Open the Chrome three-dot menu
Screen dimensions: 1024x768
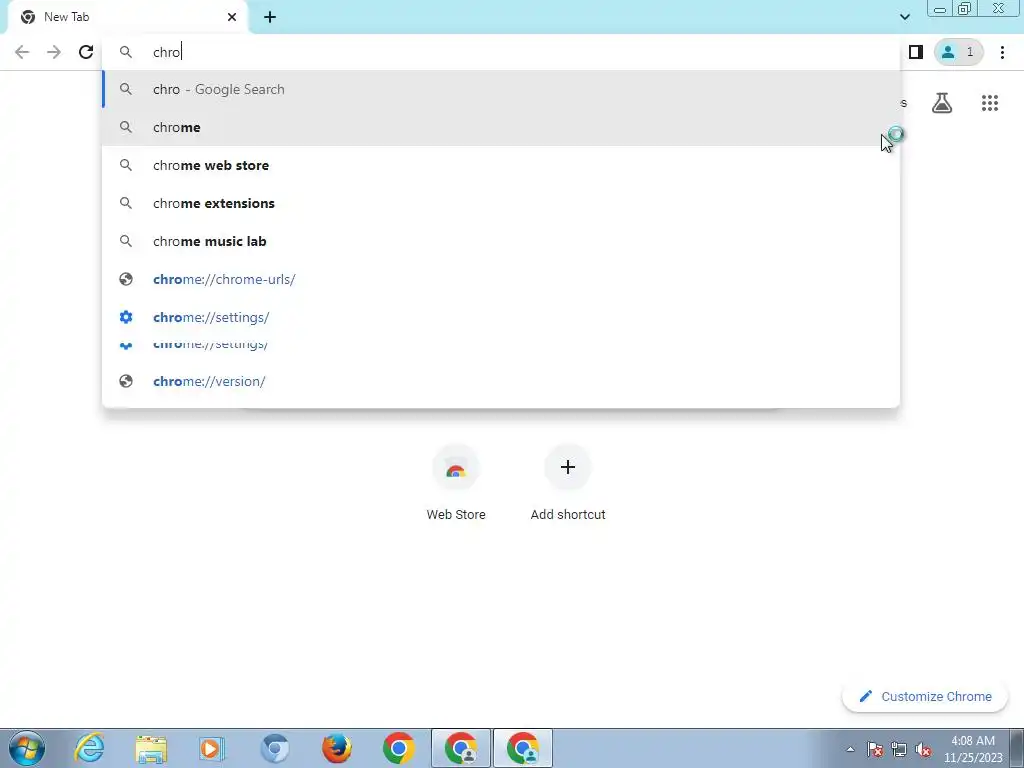coord(1002,52)
